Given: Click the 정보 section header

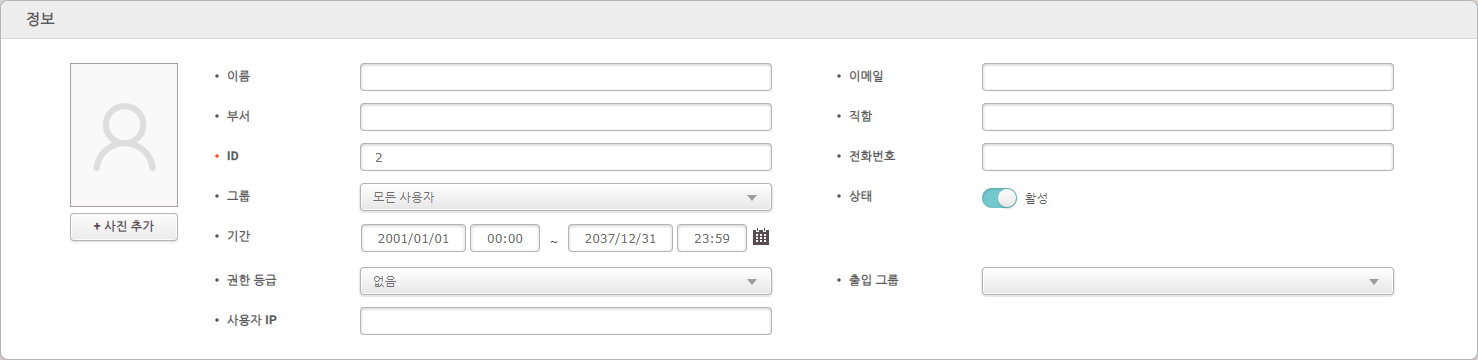Looking at the screenshot, I should pyautogui.click(x=40, y=19).
